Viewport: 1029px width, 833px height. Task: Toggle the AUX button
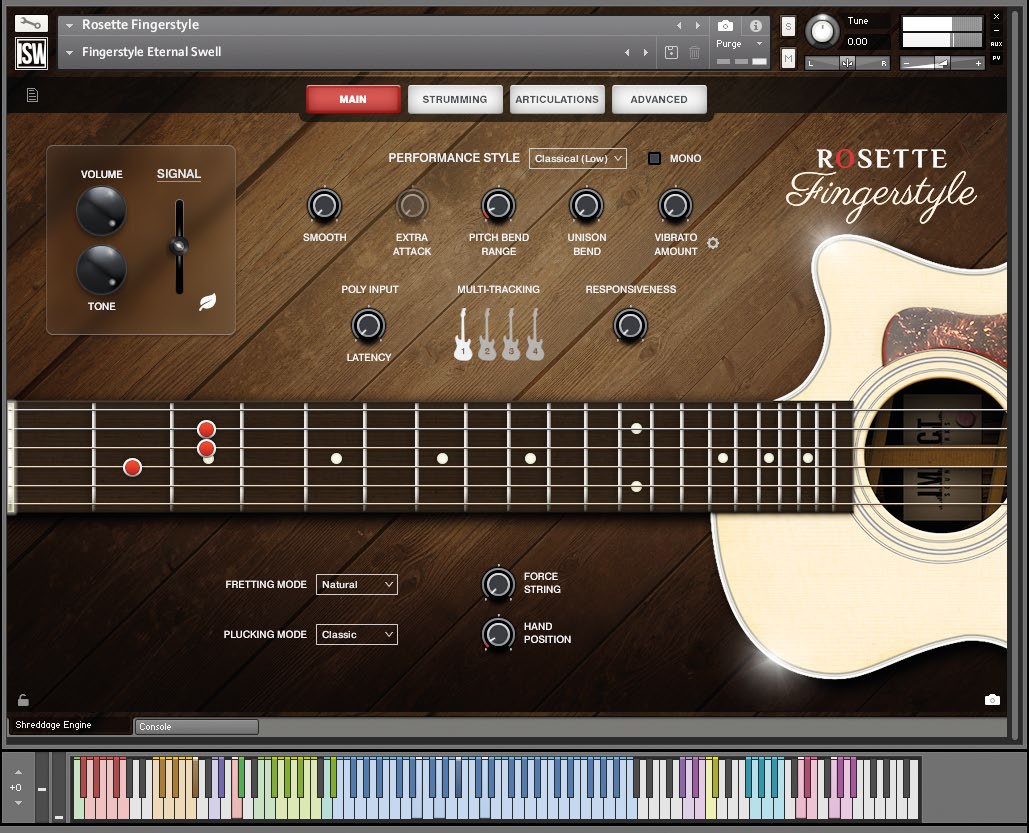pos(996,44)
